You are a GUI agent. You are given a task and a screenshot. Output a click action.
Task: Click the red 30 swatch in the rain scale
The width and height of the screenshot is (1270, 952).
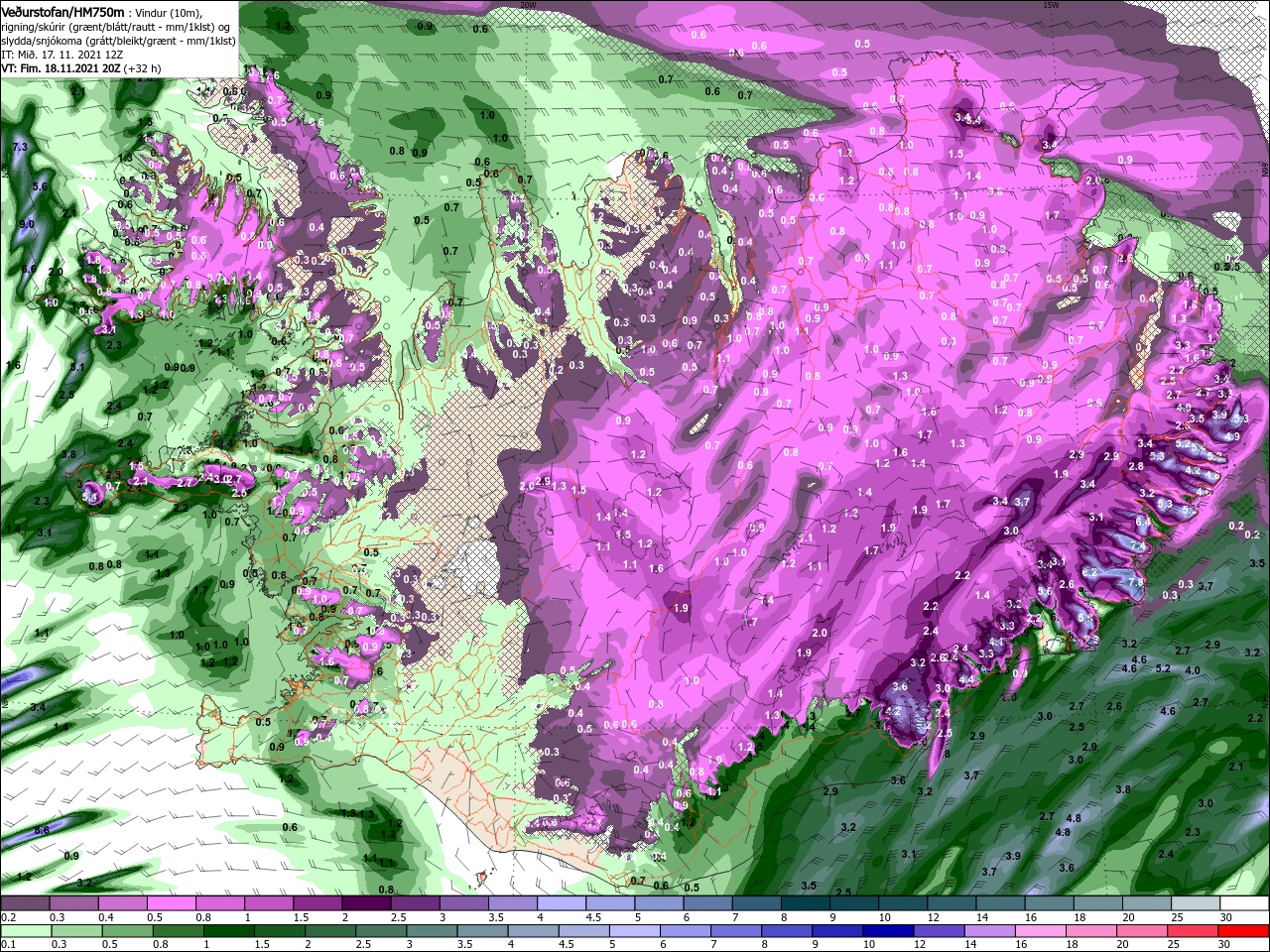tap(1244, 931)
